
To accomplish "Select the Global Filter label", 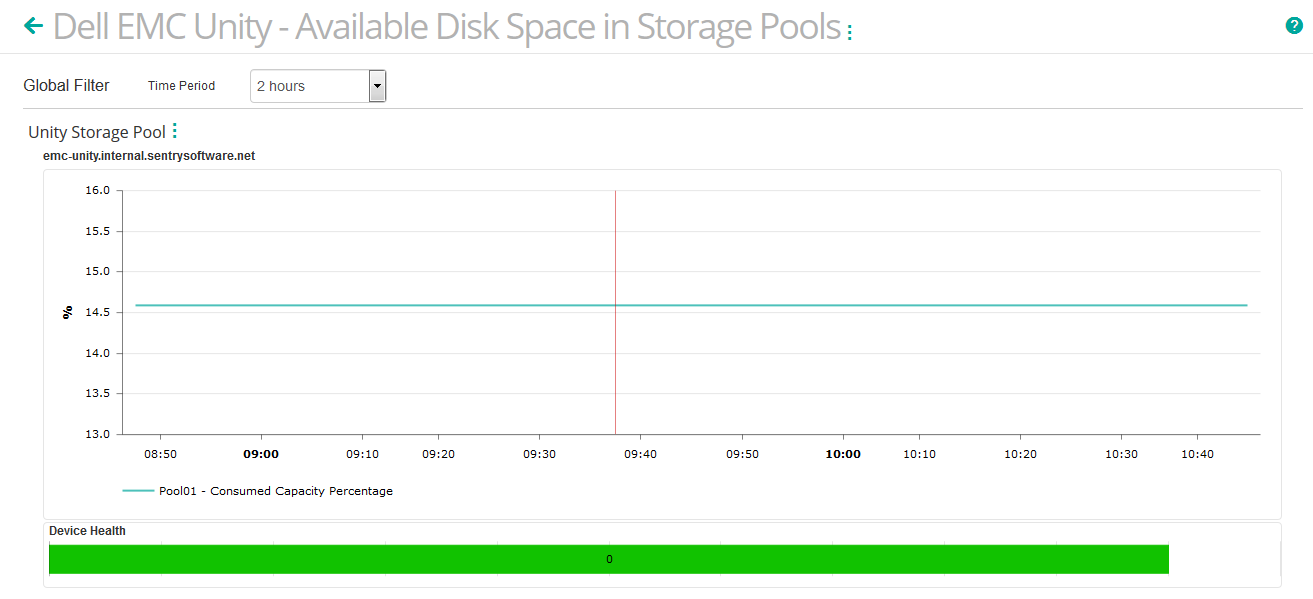I will coord(66,85).
